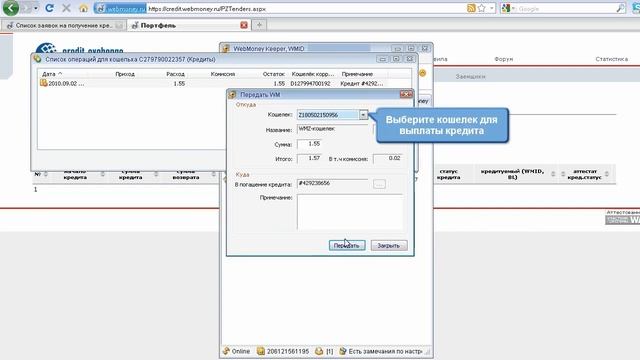The image size is (640, 360).
Task: Focus the Примечание note text area
Action: (350, 212)
